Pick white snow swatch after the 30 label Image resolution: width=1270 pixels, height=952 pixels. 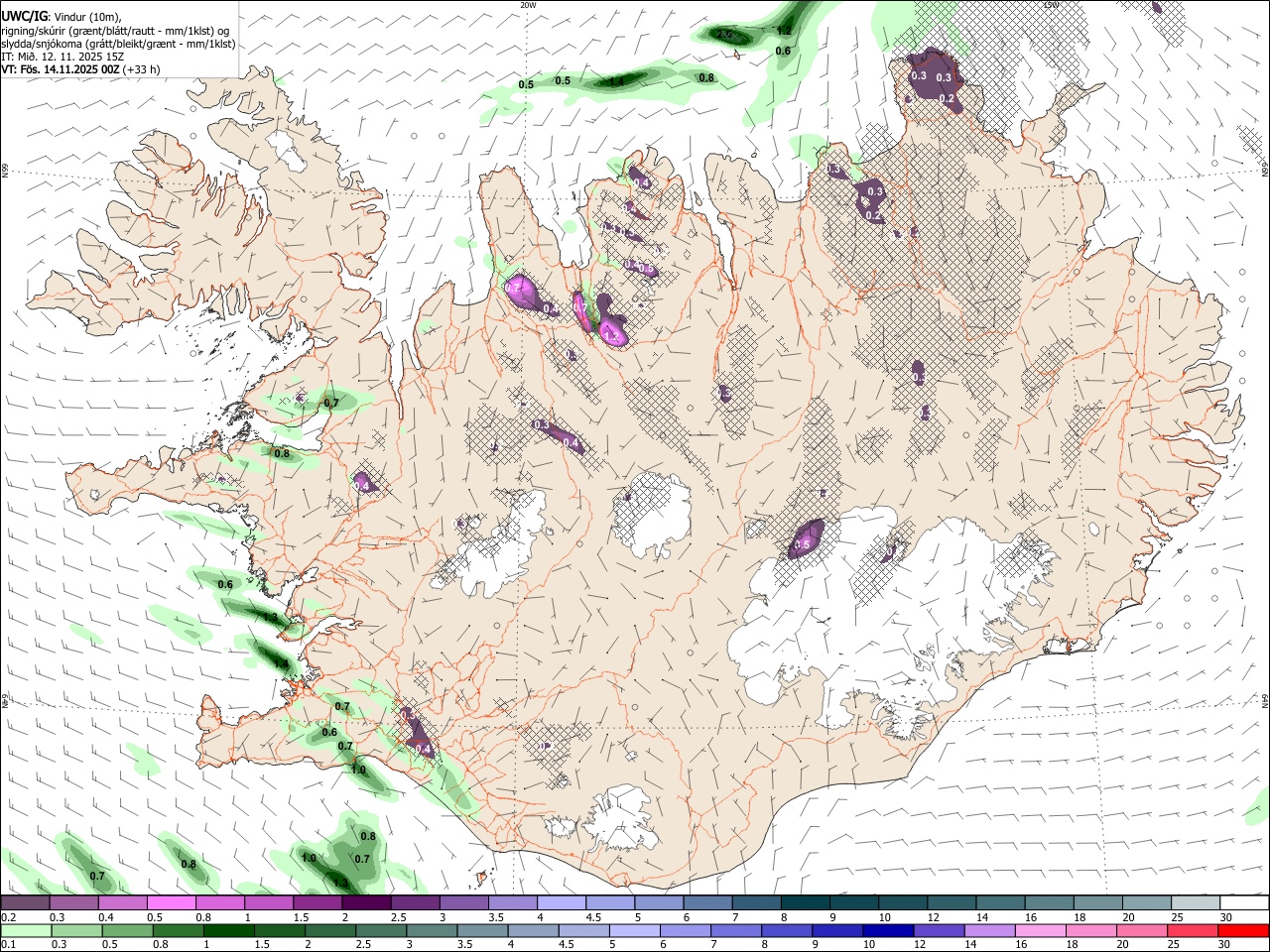point(1244,903)
